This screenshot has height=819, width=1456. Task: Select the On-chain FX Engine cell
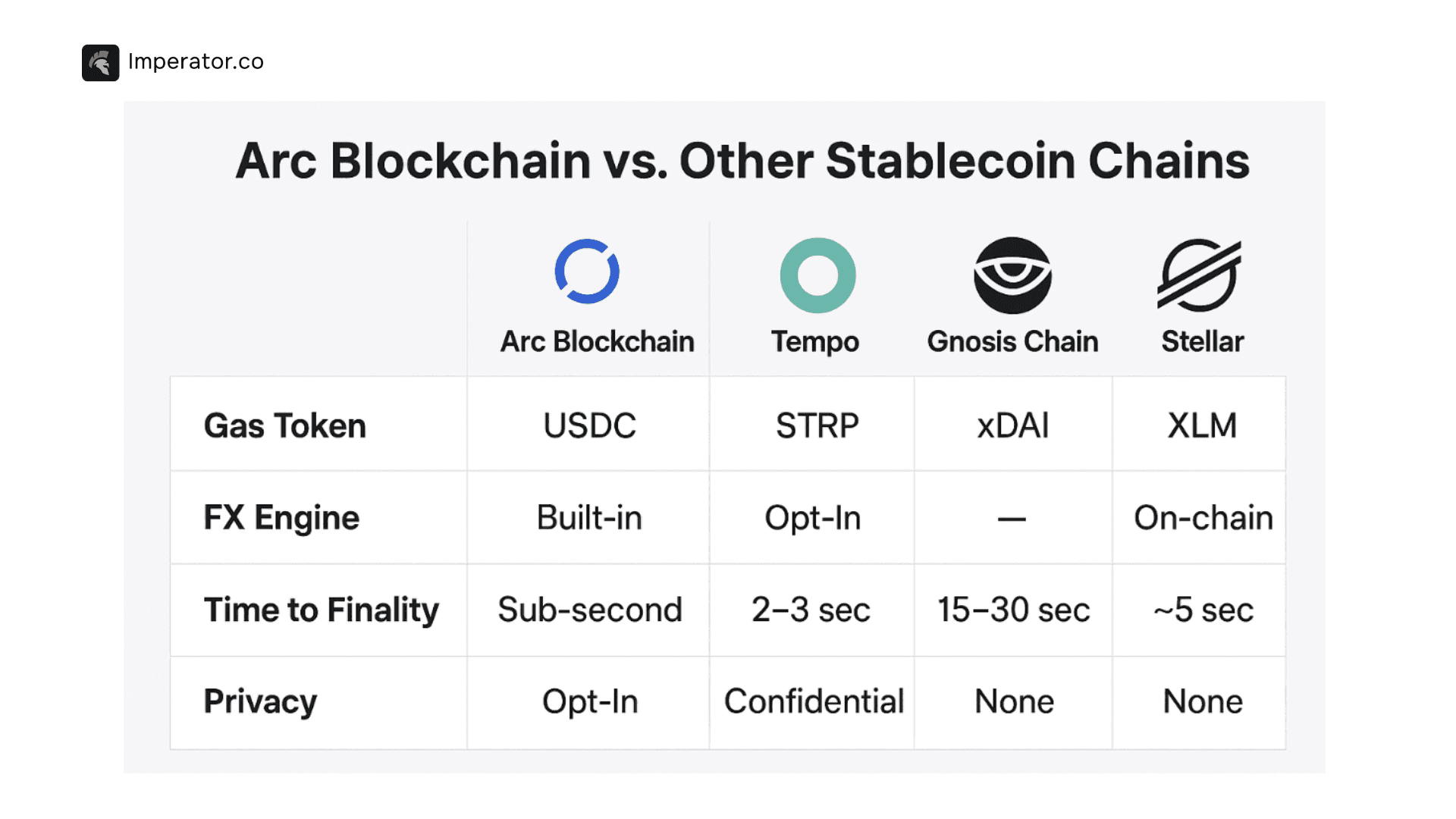pyautogui.click(x=1203, y=518)
